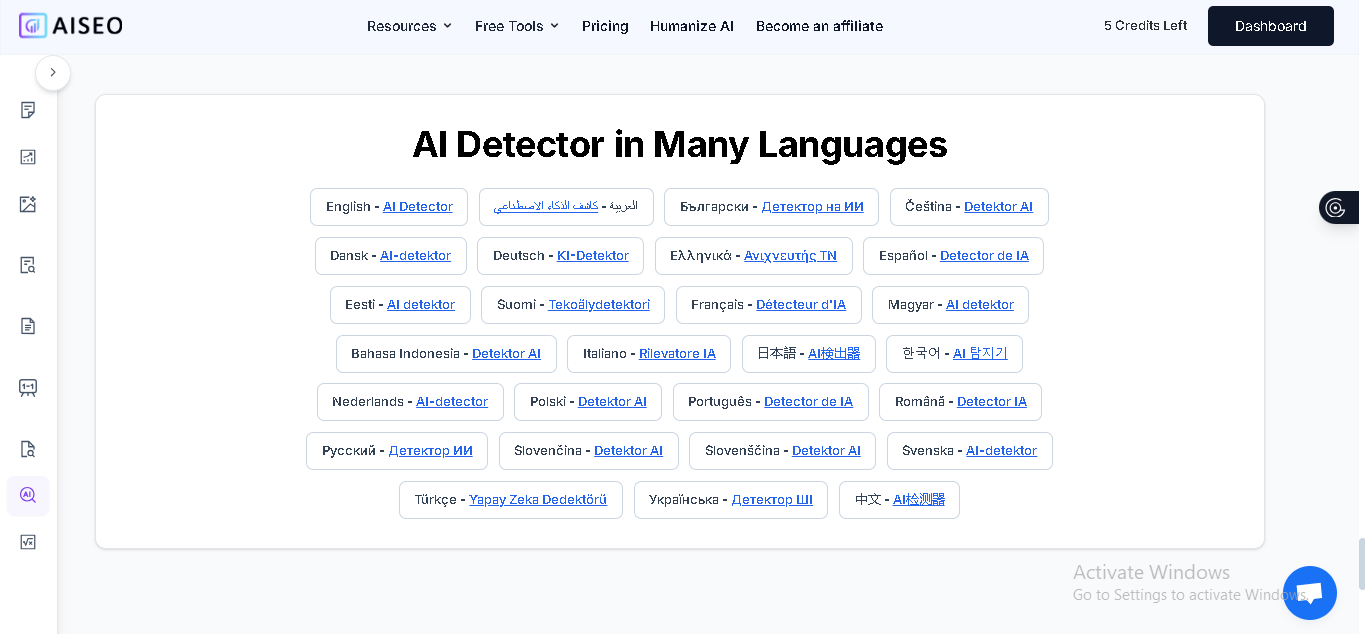Click the 5 Credits Left indicator
Viewport: 1365px width, 634px height.
(x=1145, y=26)
